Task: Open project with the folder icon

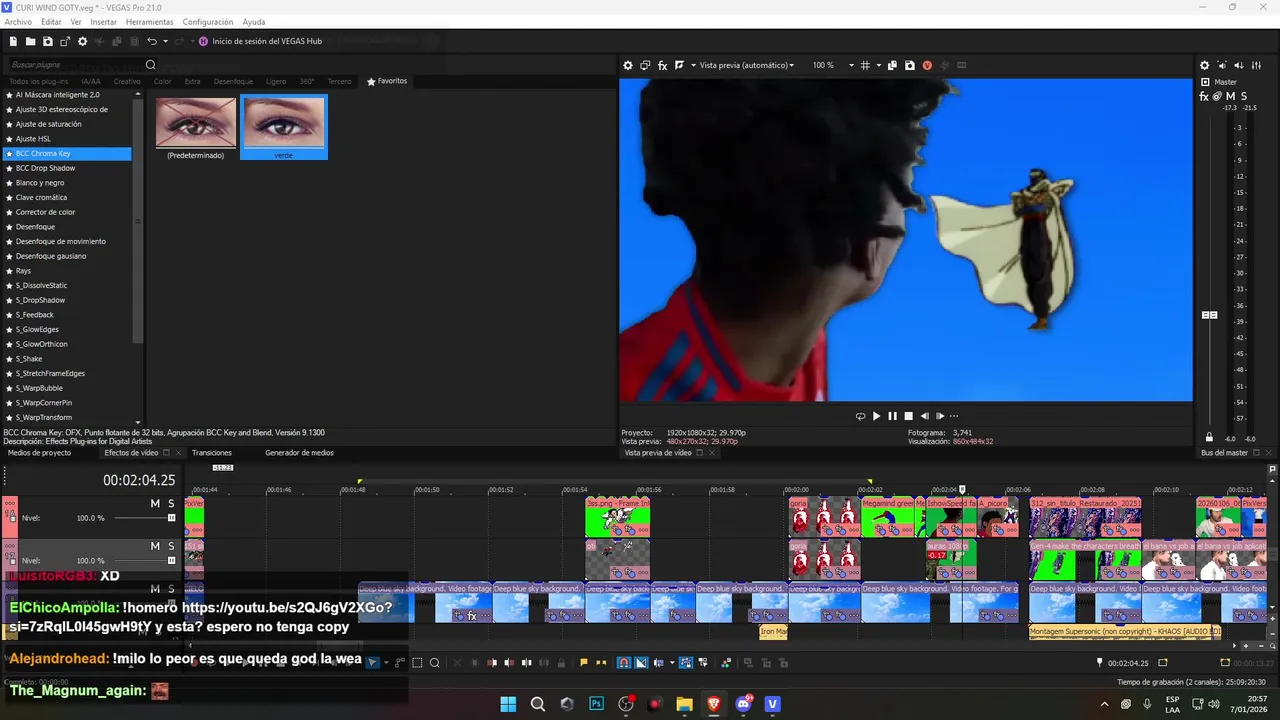Action: 31,41
